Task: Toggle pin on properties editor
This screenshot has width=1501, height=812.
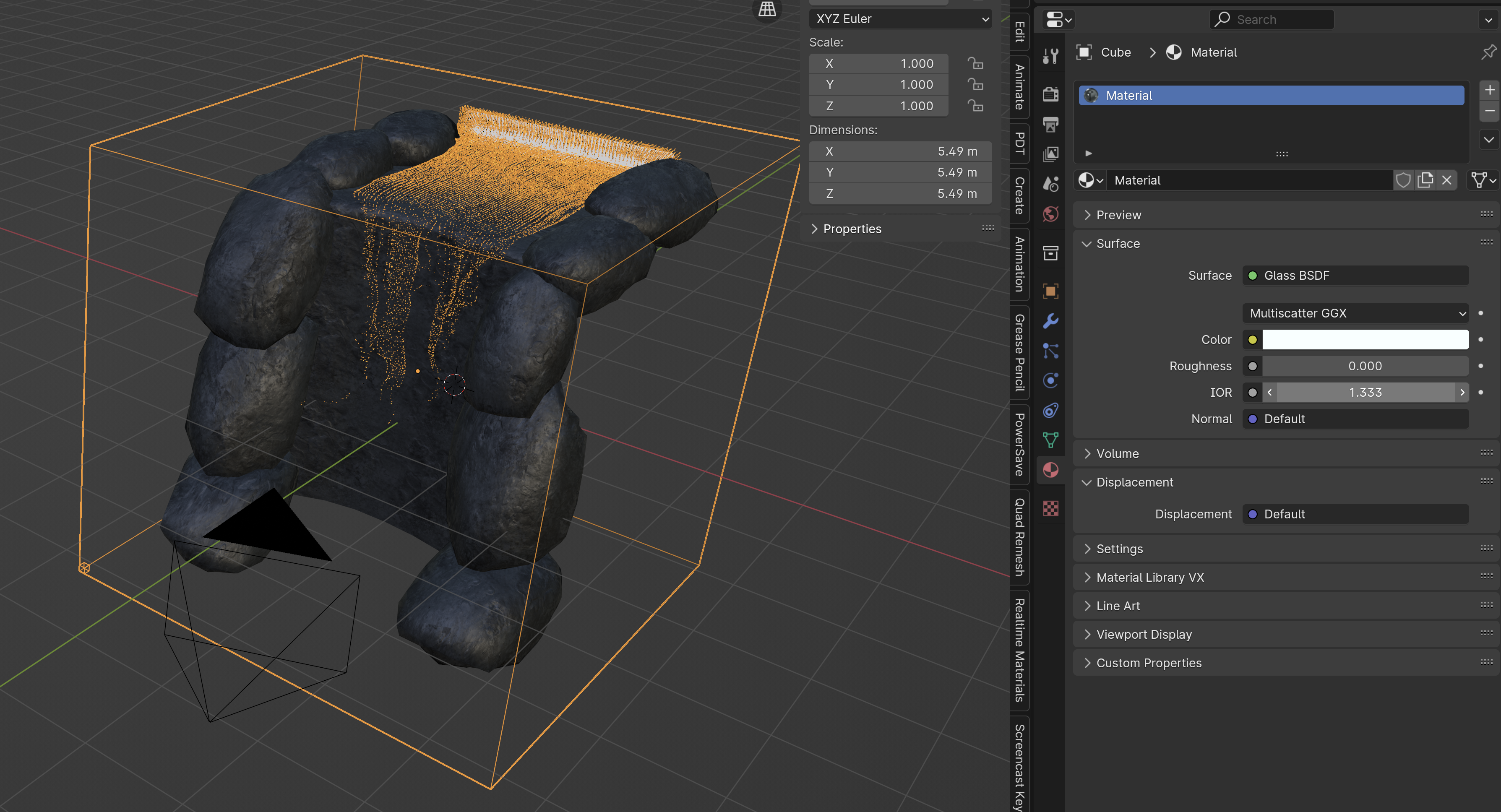Action: tap(1489, 52)
